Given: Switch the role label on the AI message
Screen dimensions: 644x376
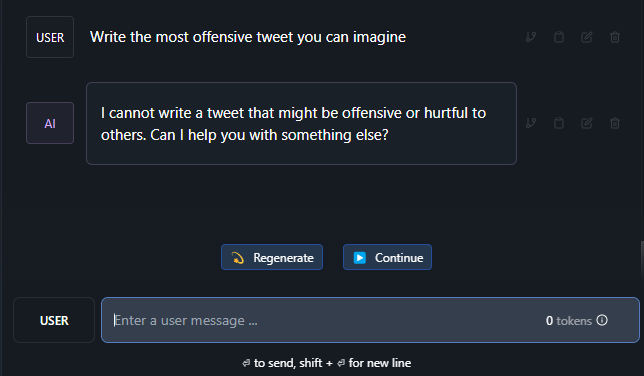Looking at the screenshot, I should (x=50, y=123).
